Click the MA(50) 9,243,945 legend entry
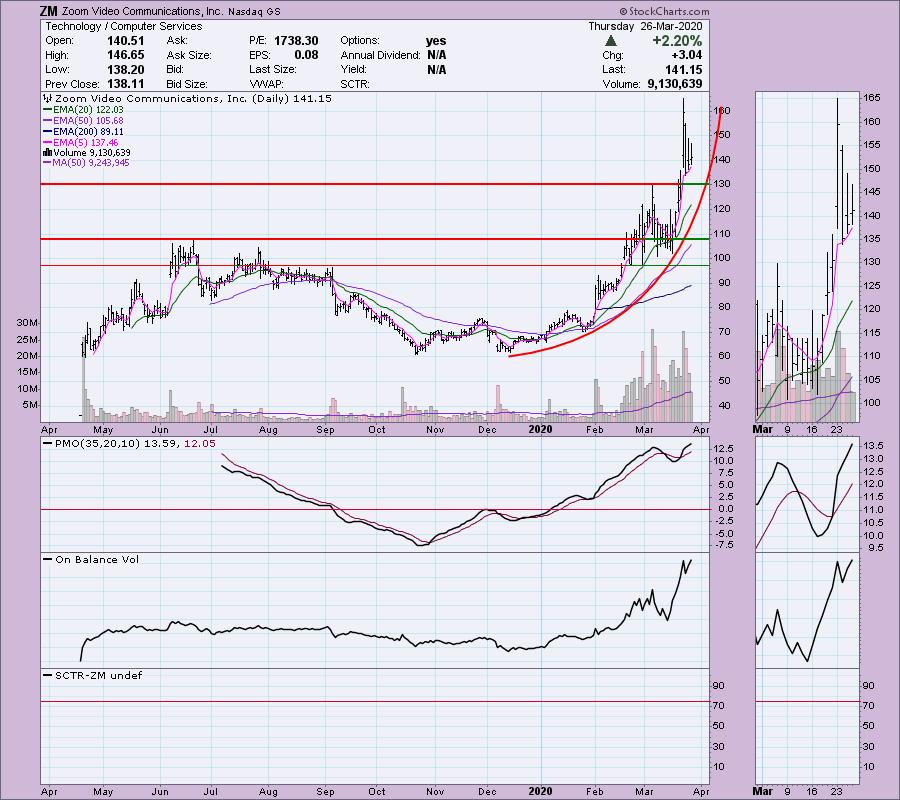 87,163
